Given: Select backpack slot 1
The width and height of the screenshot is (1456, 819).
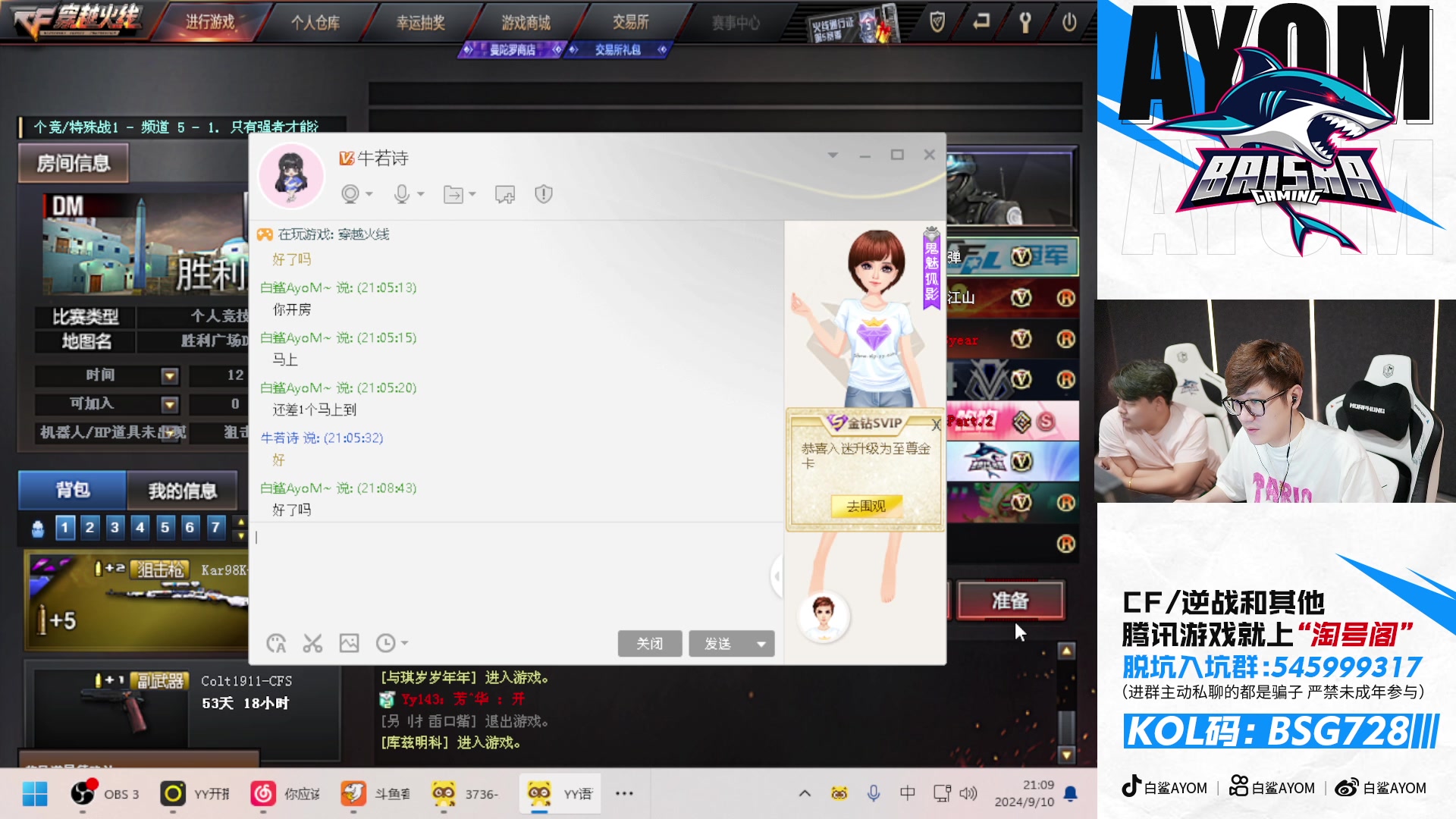Looking at the screenshot, I should tap(65, 527).
